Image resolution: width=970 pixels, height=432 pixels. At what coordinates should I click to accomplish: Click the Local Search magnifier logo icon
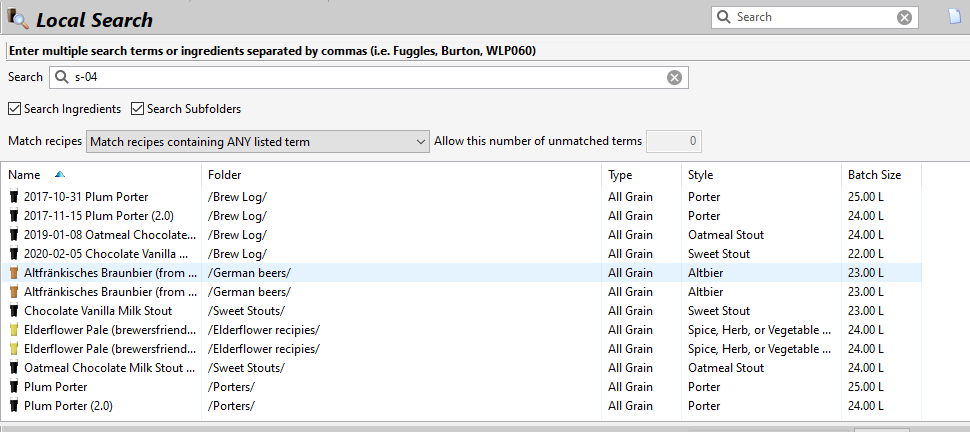pyautogui.click(x=17, y=19)
